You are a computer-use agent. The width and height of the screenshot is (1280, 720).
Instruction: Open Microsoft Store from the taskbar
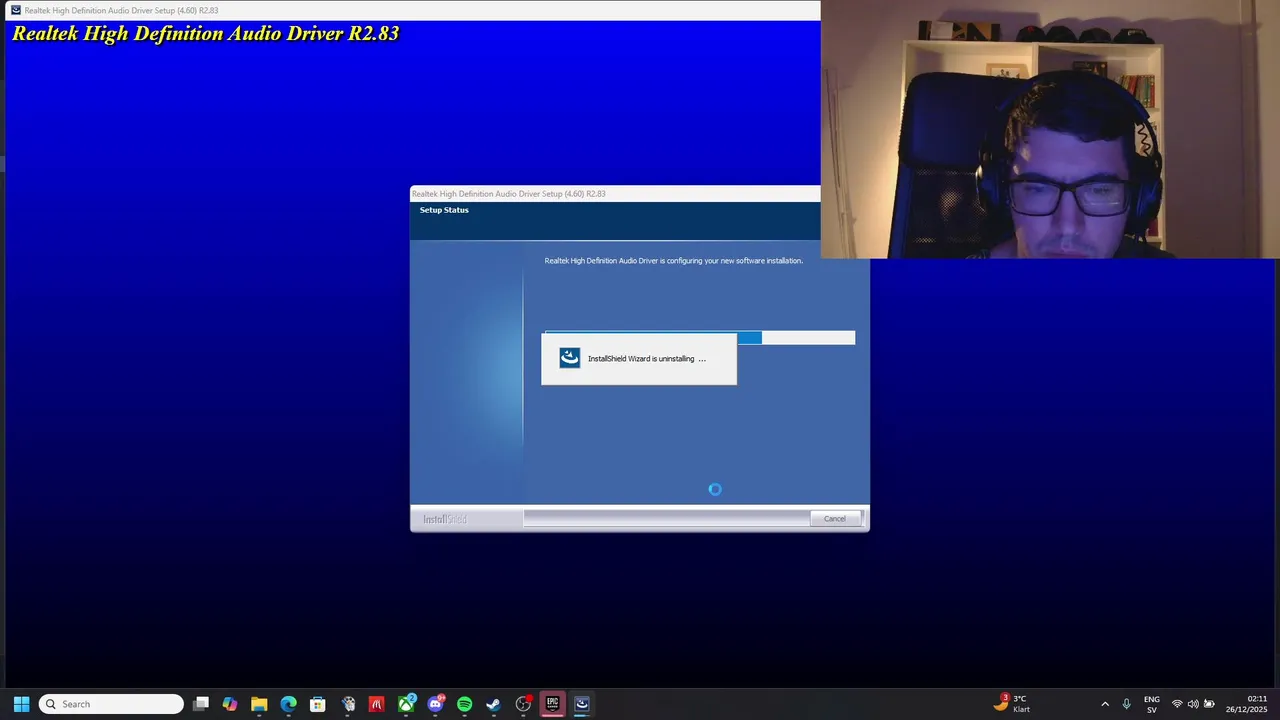pyautogui.click(x=318, y=704)
